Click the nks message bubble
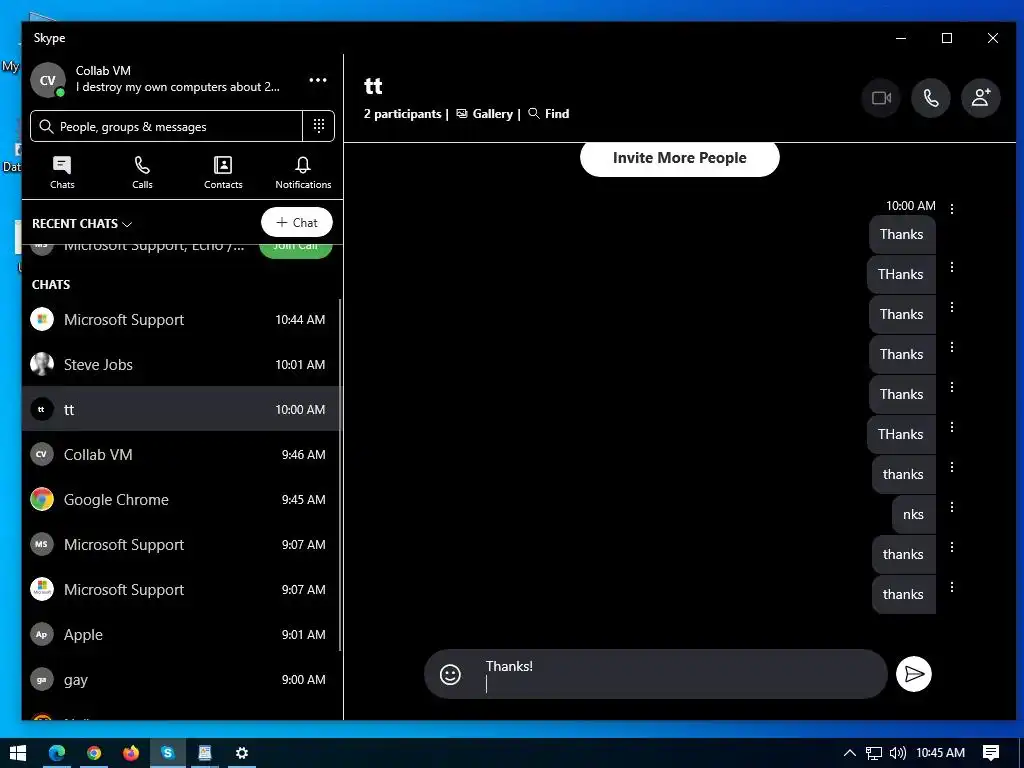The image size is (1024, 768). pos(914,515)
